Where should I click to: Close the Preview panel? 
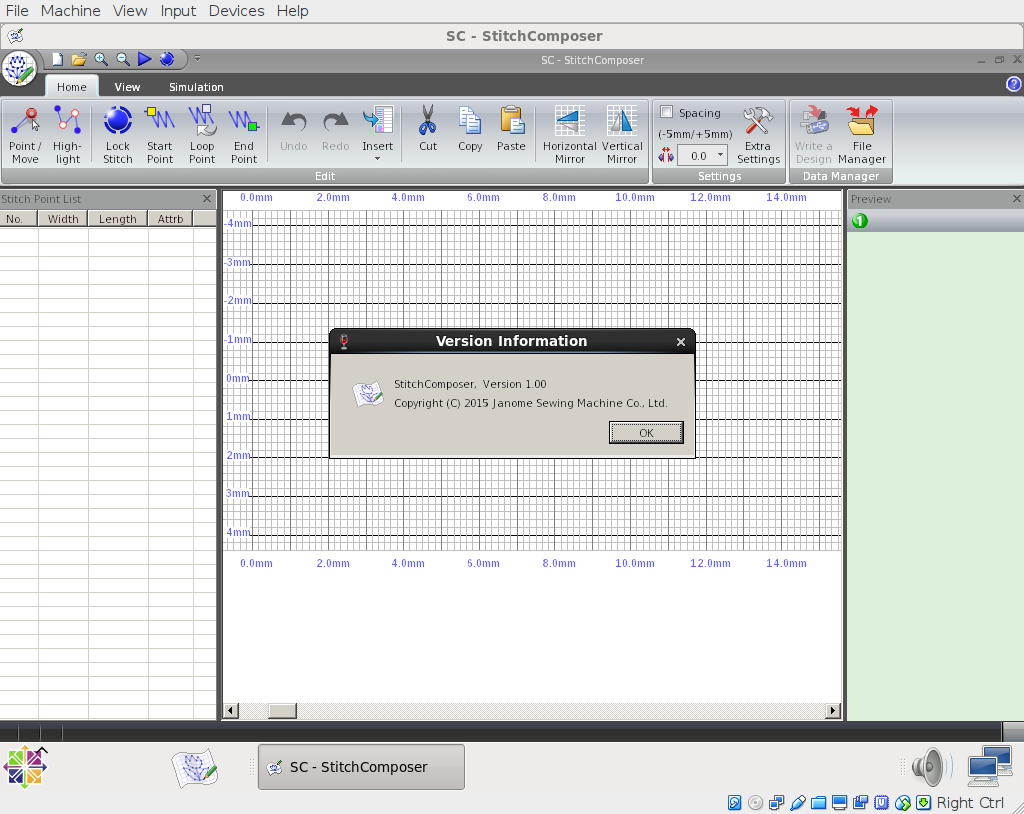pyautogui.click(x=1017, y=199)
